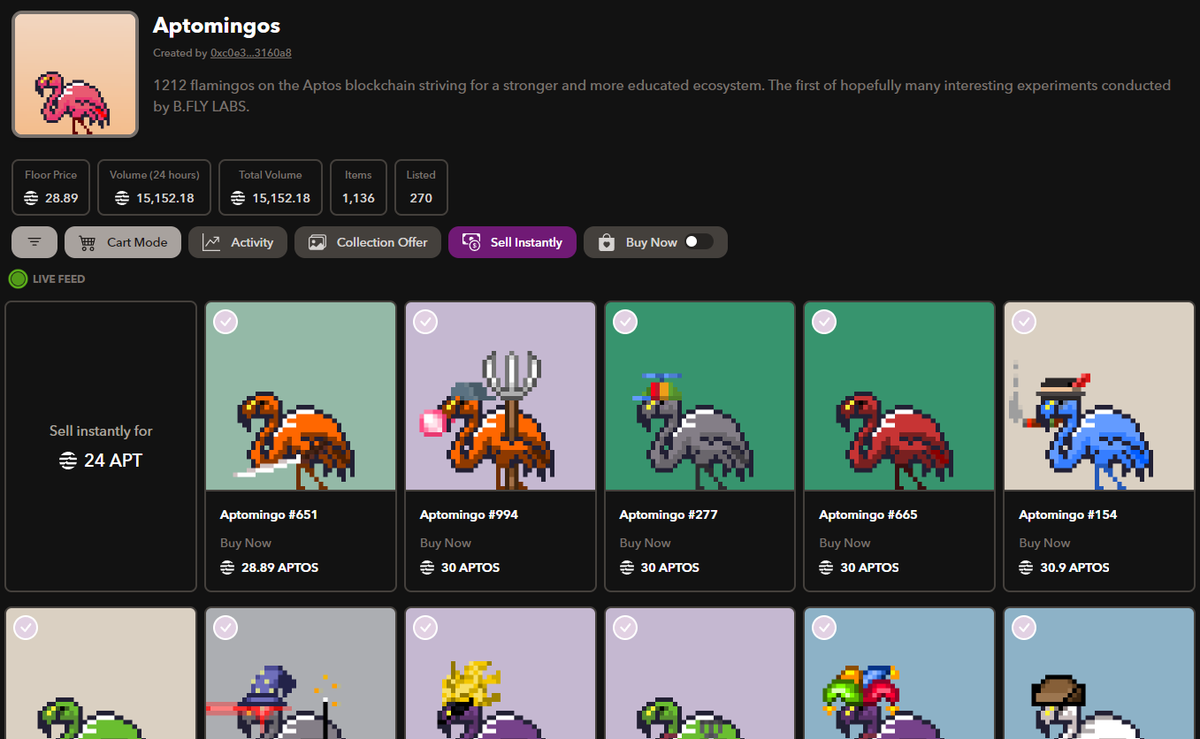Enable Cart Mode
Screen dimensions: 1200x739
pos(123,242)
